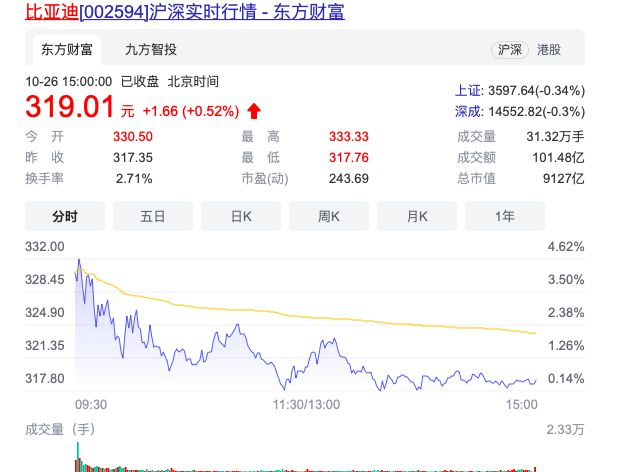Viewport: 630px width, 472px height.
Task: Click the 市盈(动) value 243.69
Action: (x=349, y=178)
